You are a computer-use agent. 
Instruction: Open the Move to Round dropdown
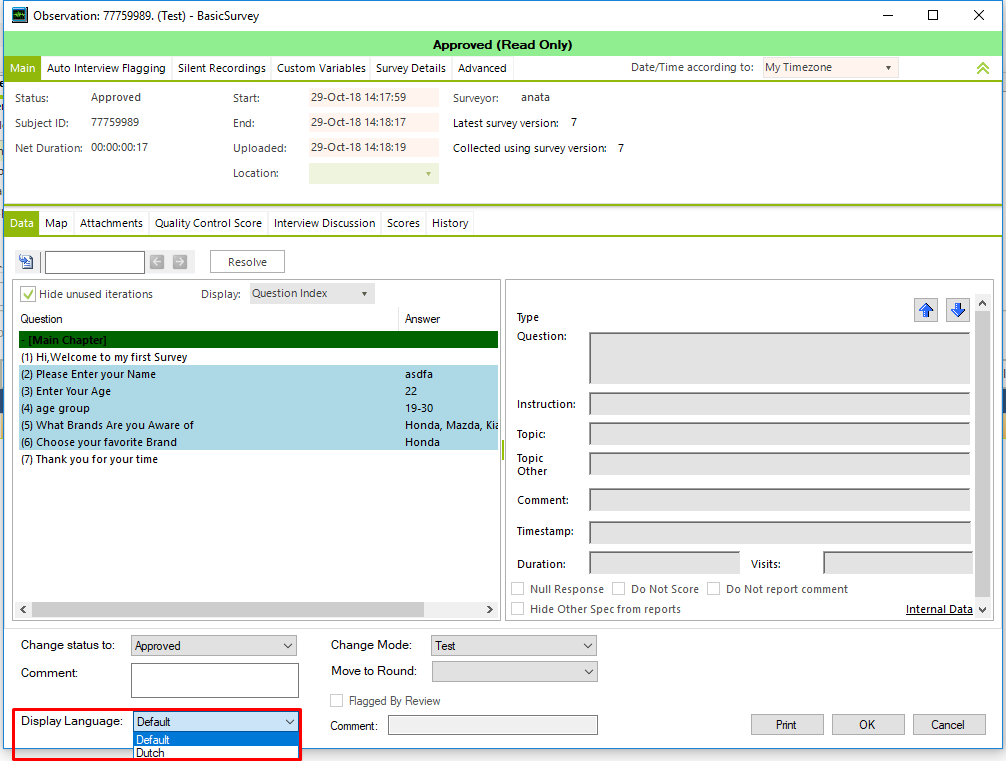(514, 672)
